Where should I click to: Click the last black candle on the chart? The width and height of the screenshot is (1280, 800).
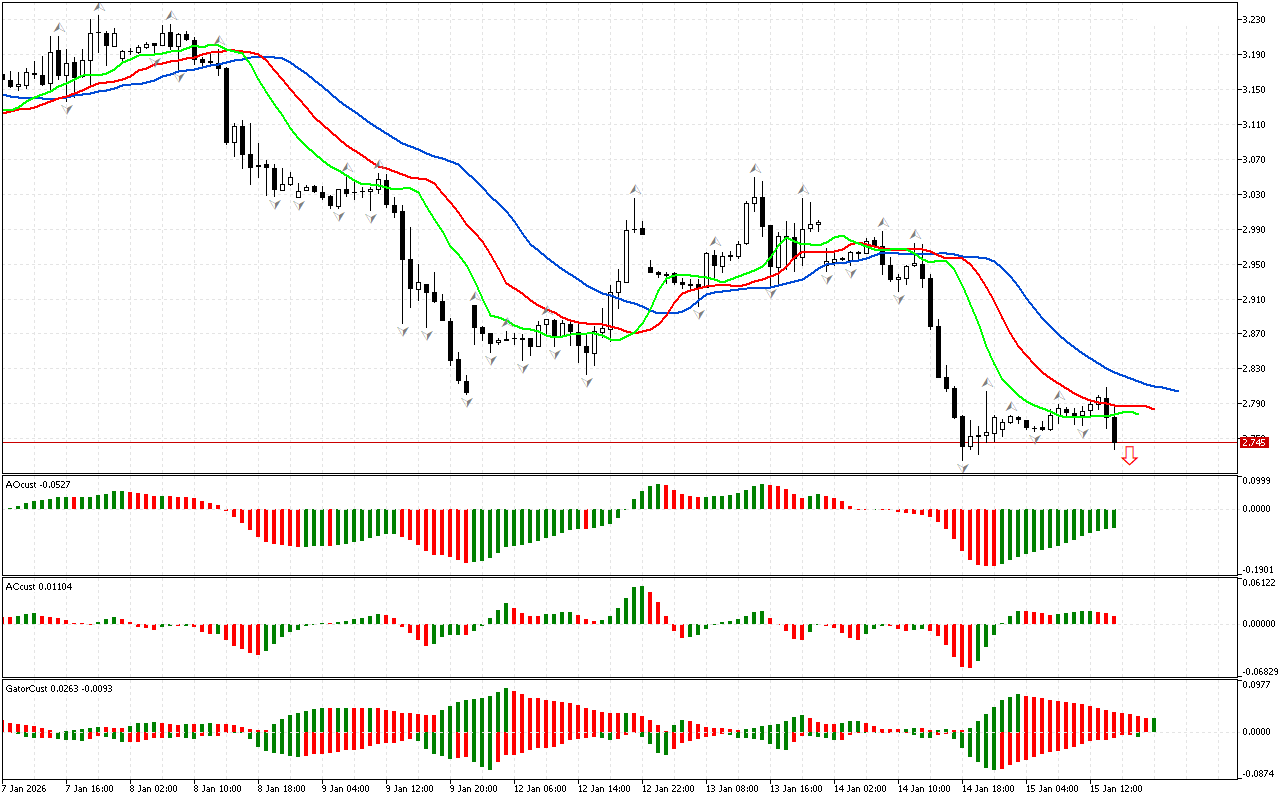pyautogui.click(x=1114, y=428)
